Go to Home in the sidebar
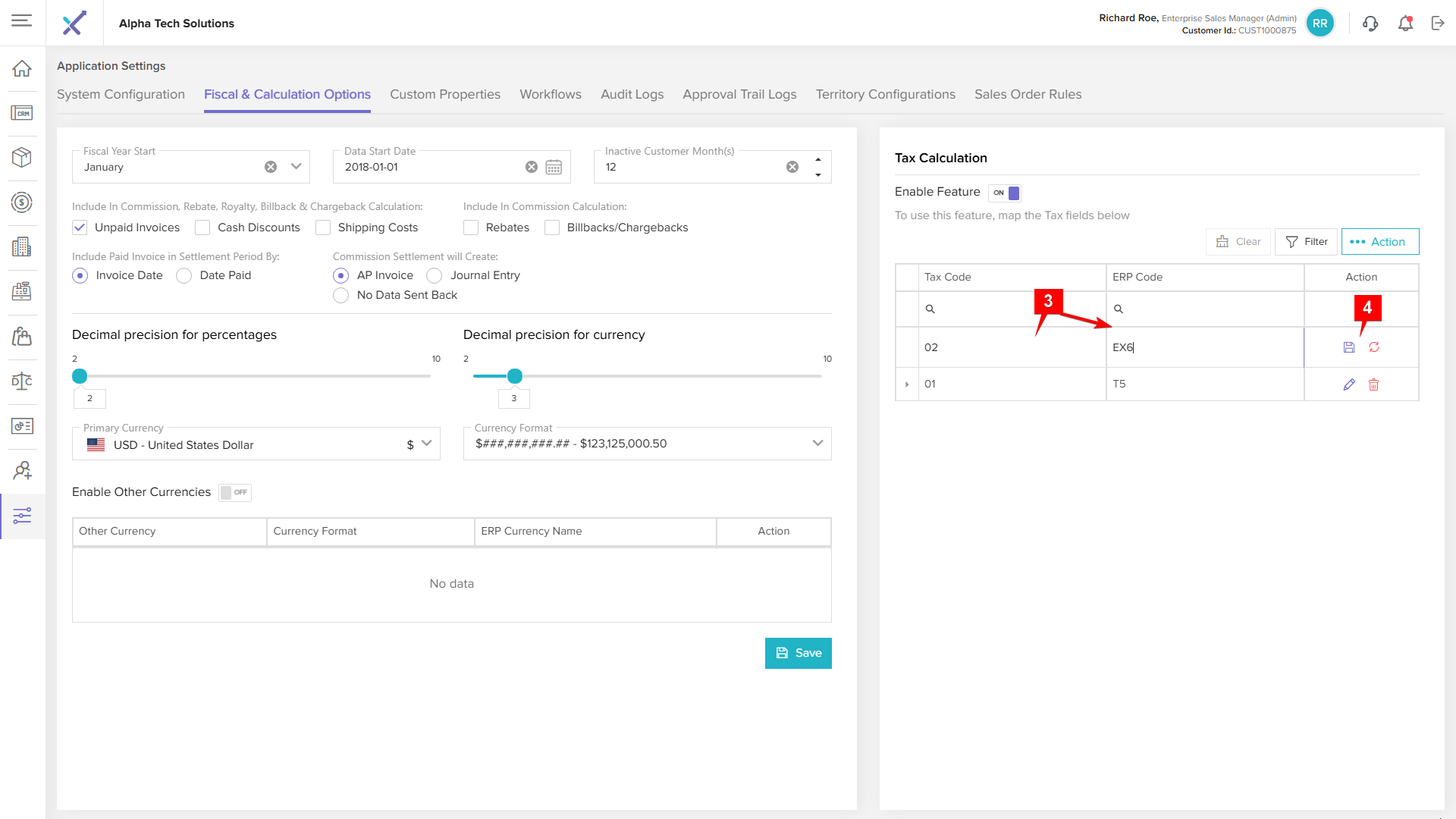 (x=22, y=68)
